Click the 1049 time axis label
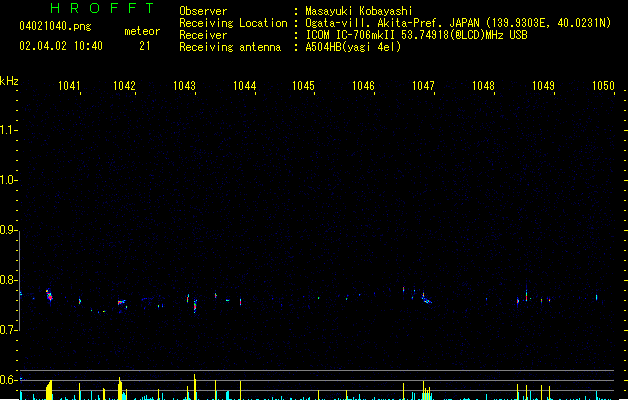The image size is (629, 400). (x=543, y=86)
